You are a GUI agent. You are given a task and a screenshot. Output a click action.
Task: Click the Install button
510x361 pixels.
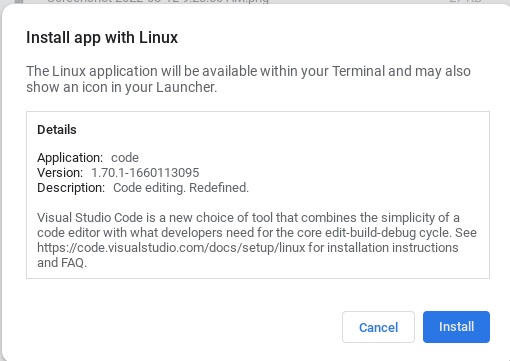(456, 327)
